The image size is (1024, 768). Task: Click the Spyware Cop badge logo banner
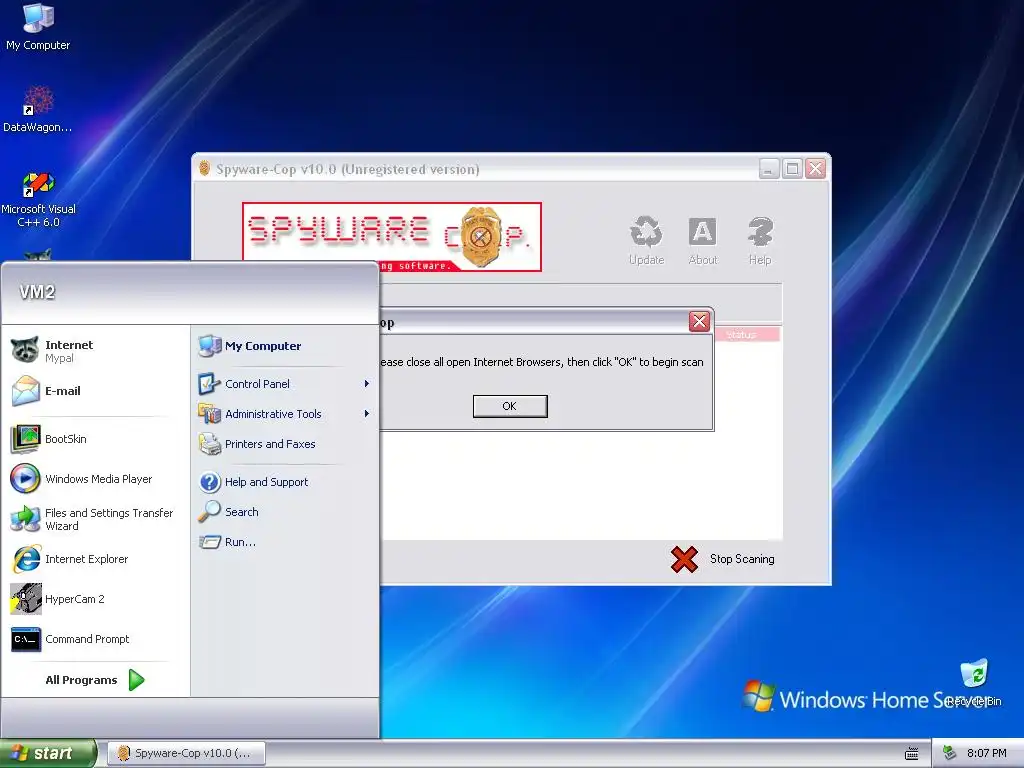point(392,236)
